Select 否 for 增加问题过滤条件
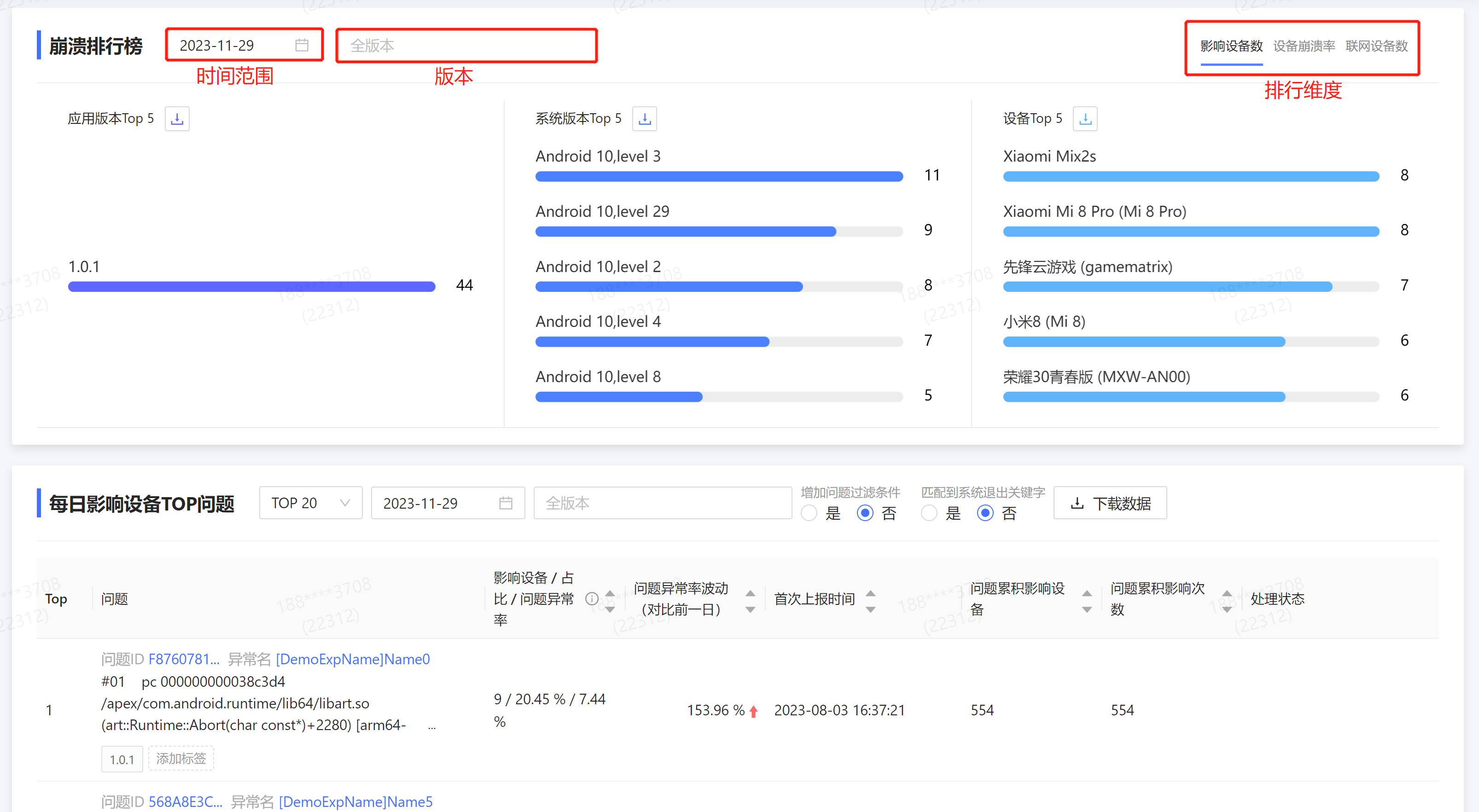The width and height of the screenshot is (1479, 812). click(x=865, y=513)
